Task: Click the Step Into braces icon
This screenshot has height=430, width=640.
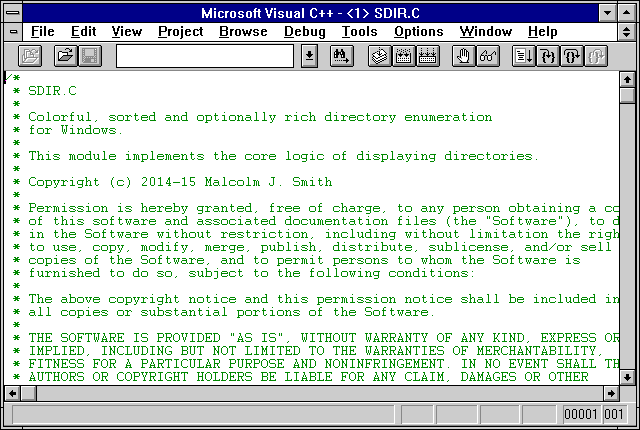Action: click(548, 56)
